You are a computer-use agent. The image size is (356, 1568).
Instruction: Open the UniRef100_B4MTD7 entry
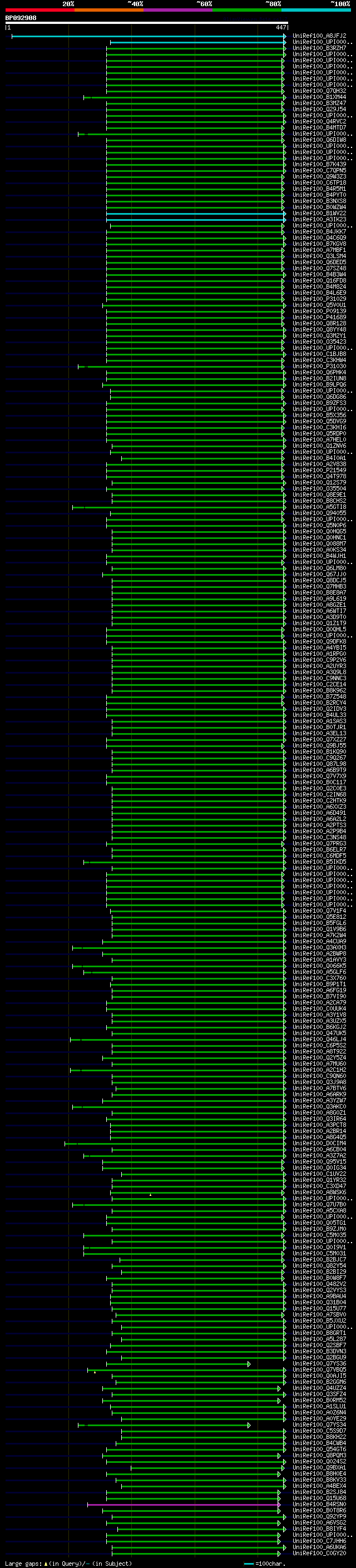[x=319, y=128]
